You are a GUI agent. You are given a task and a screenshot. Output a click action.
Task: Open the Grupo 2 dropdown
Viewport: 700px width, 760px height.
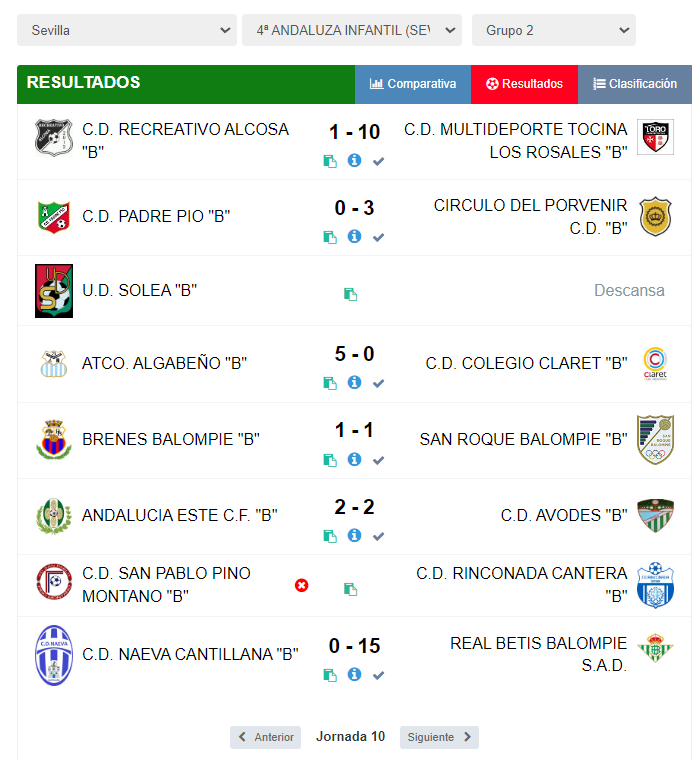click(554, 30)
